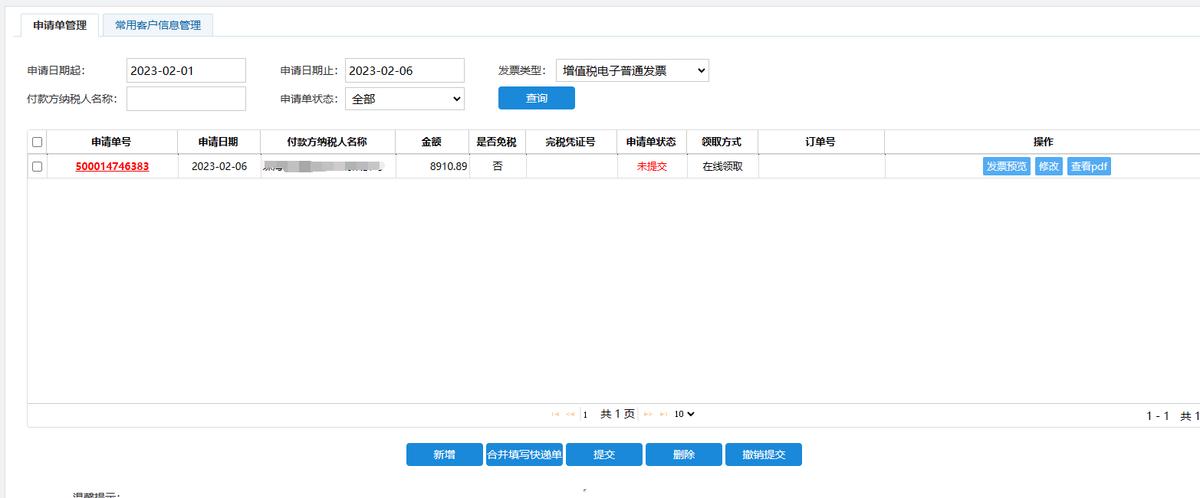The height and width of the screenshot is (498, 1200).
Task: Click the 申请单号 column header
Action: (x=112, y=142)
